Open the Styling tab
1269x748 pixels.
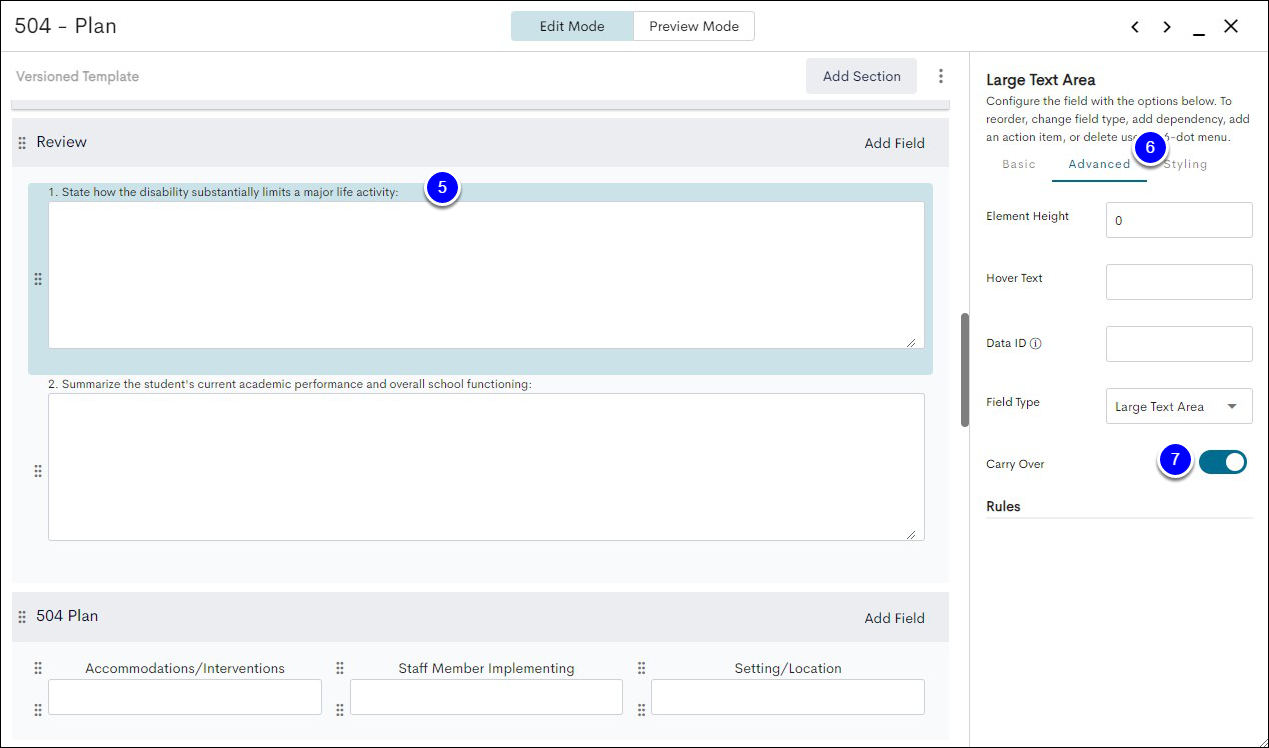(x=1185, y=164)
